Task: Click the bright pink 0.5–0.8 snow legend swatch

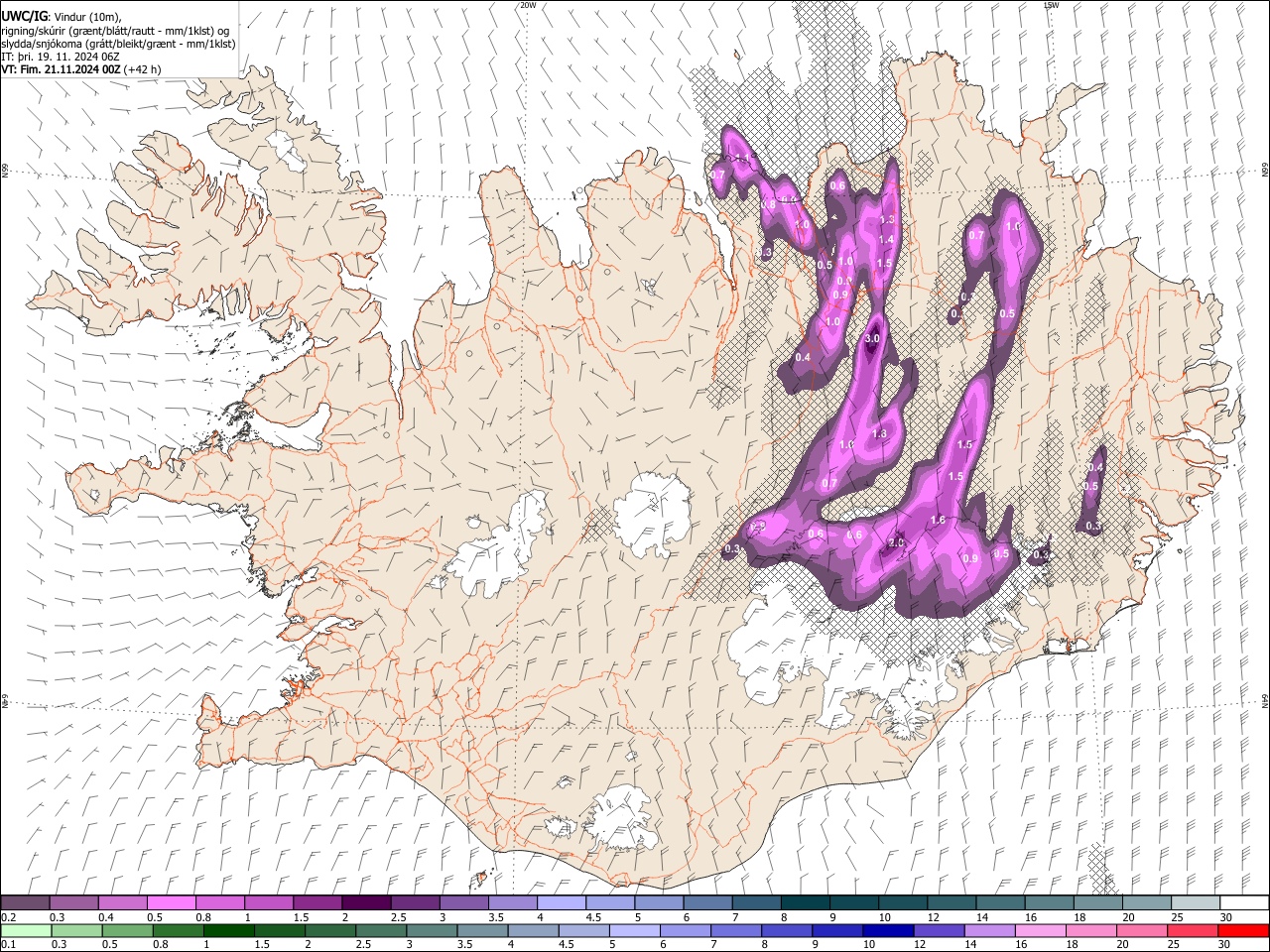Action: click(x=172, y=903)
